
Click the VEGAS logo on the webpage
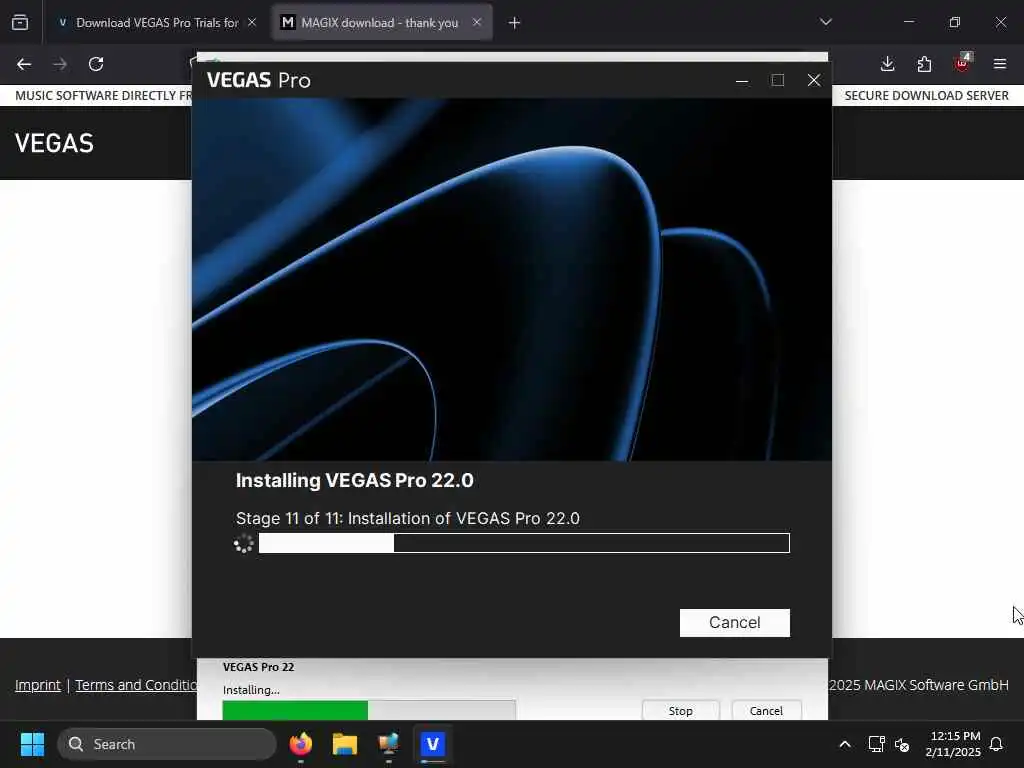(54, 143)
